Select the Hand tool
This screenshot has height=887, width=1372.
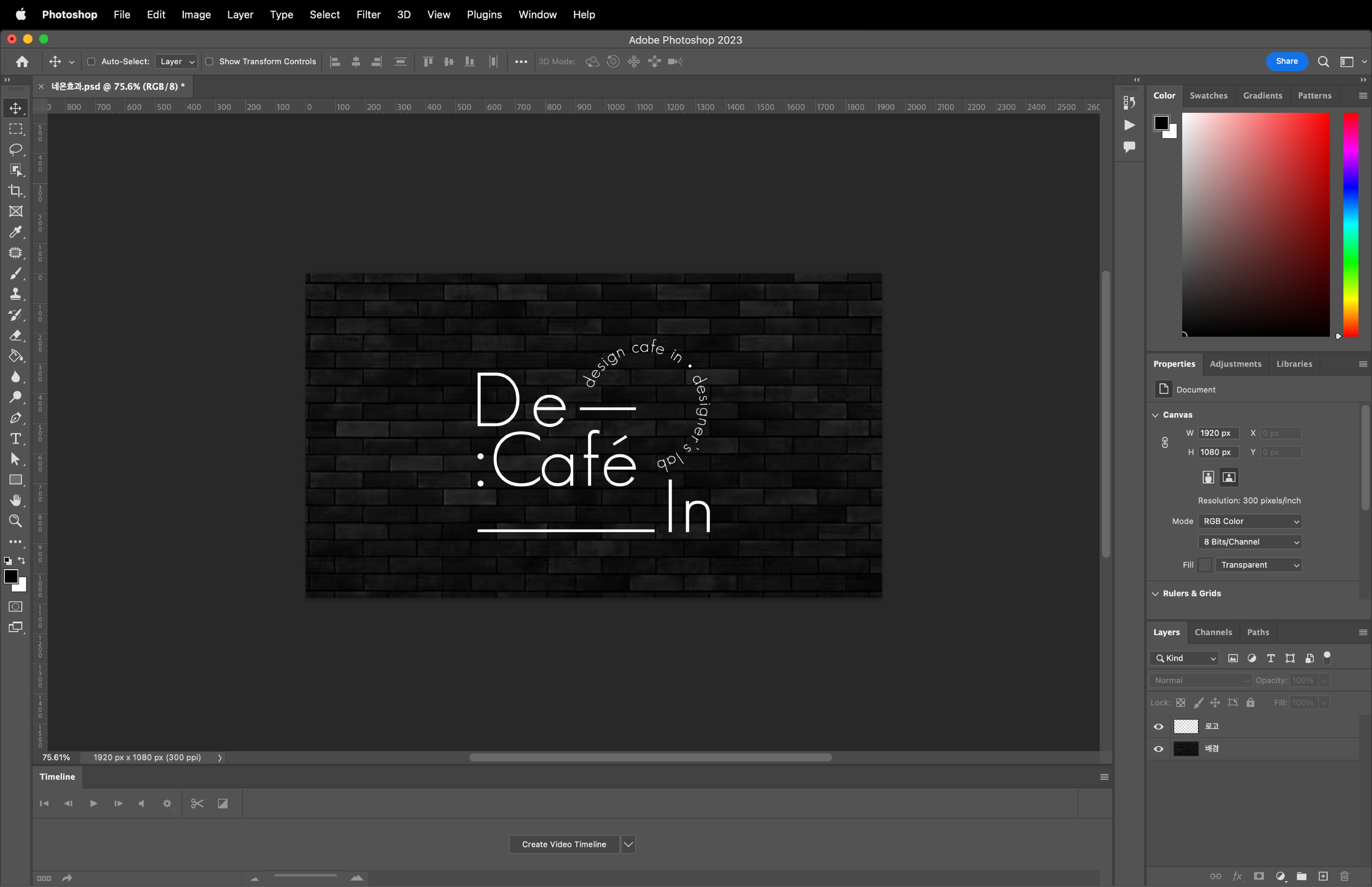pos(16,501)
